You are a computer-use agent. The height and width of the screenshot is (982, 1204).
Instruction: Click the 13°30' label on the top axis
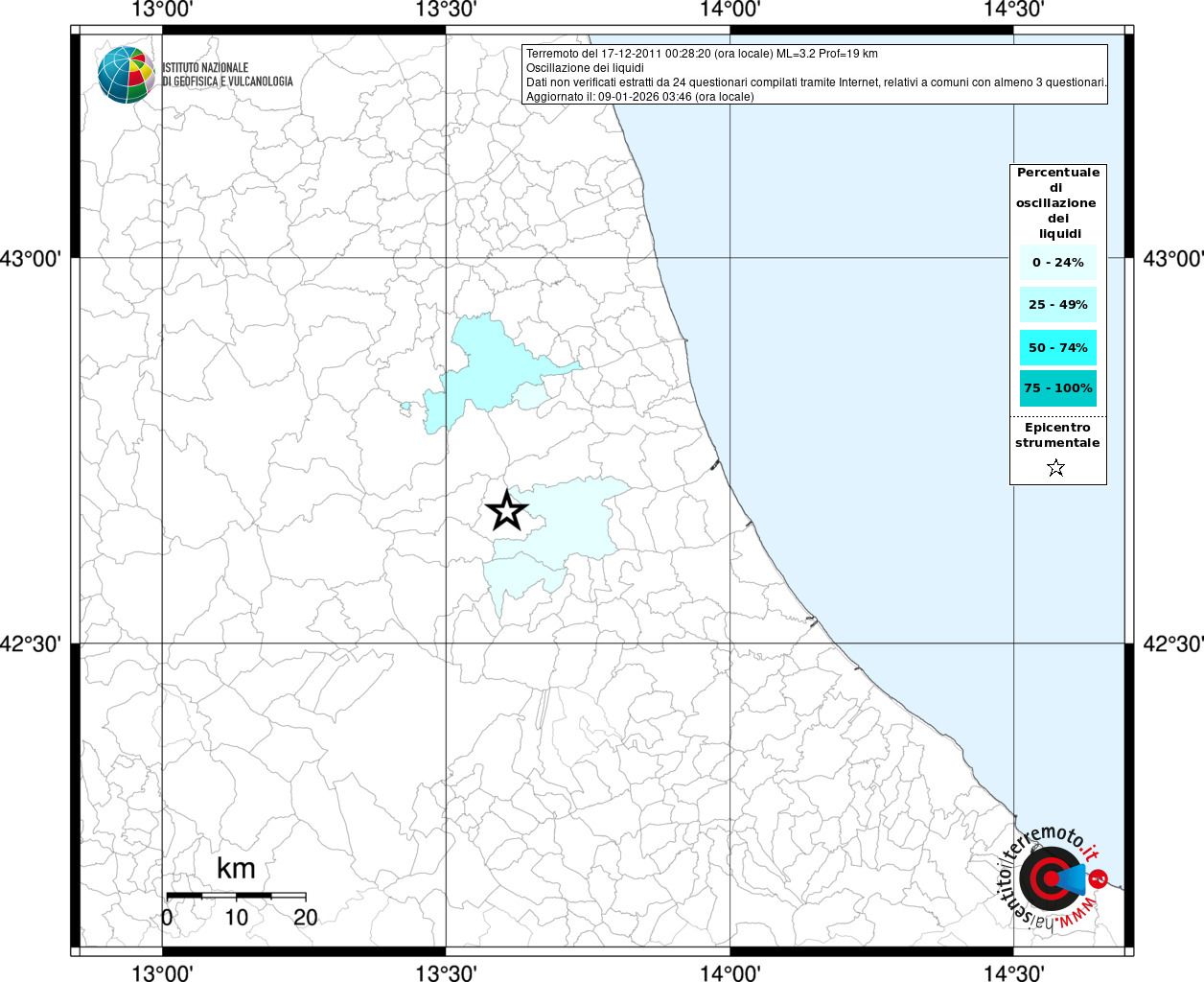click(446, 10)
